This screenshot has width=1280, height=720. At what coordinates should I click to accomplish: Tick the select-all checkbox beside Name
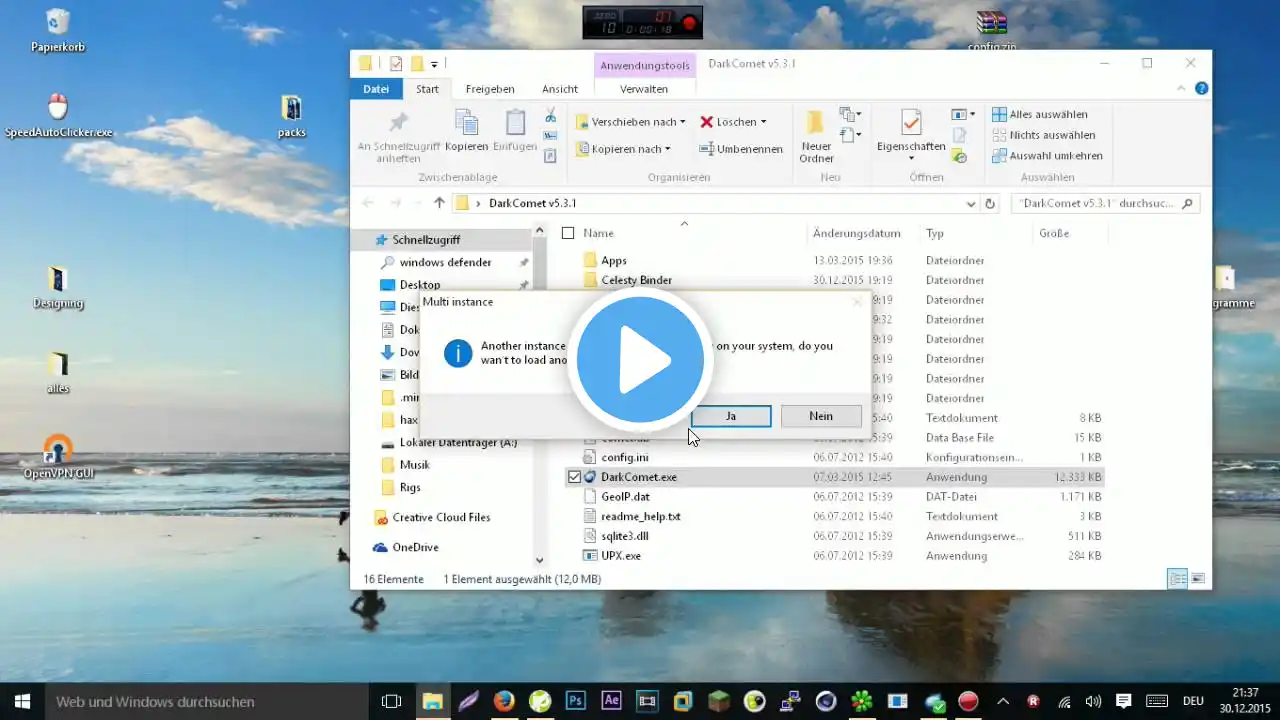click(568, 233)
